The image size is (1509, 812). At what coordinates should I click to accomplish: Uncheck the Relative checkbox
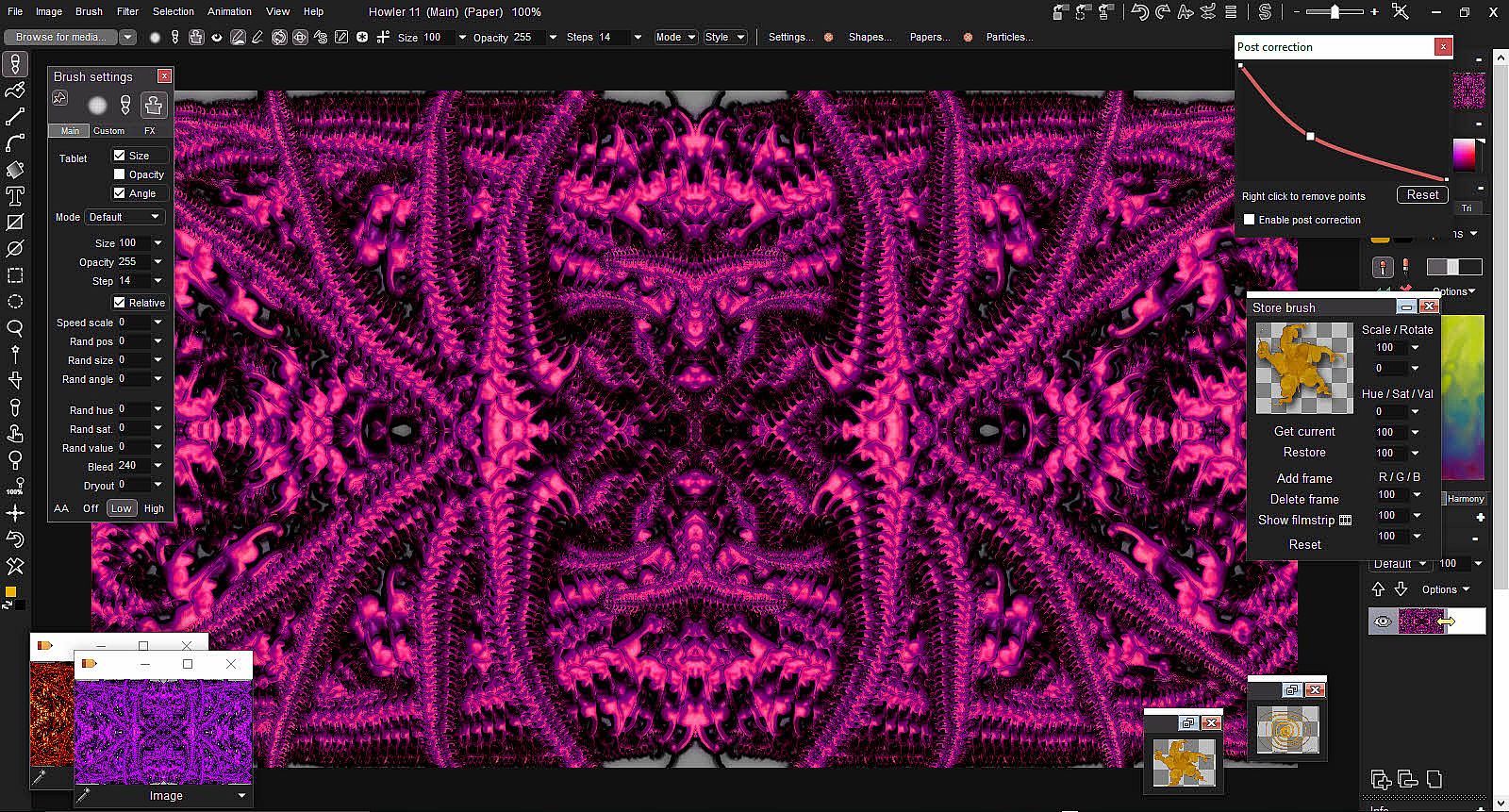[x=120, y=303]
